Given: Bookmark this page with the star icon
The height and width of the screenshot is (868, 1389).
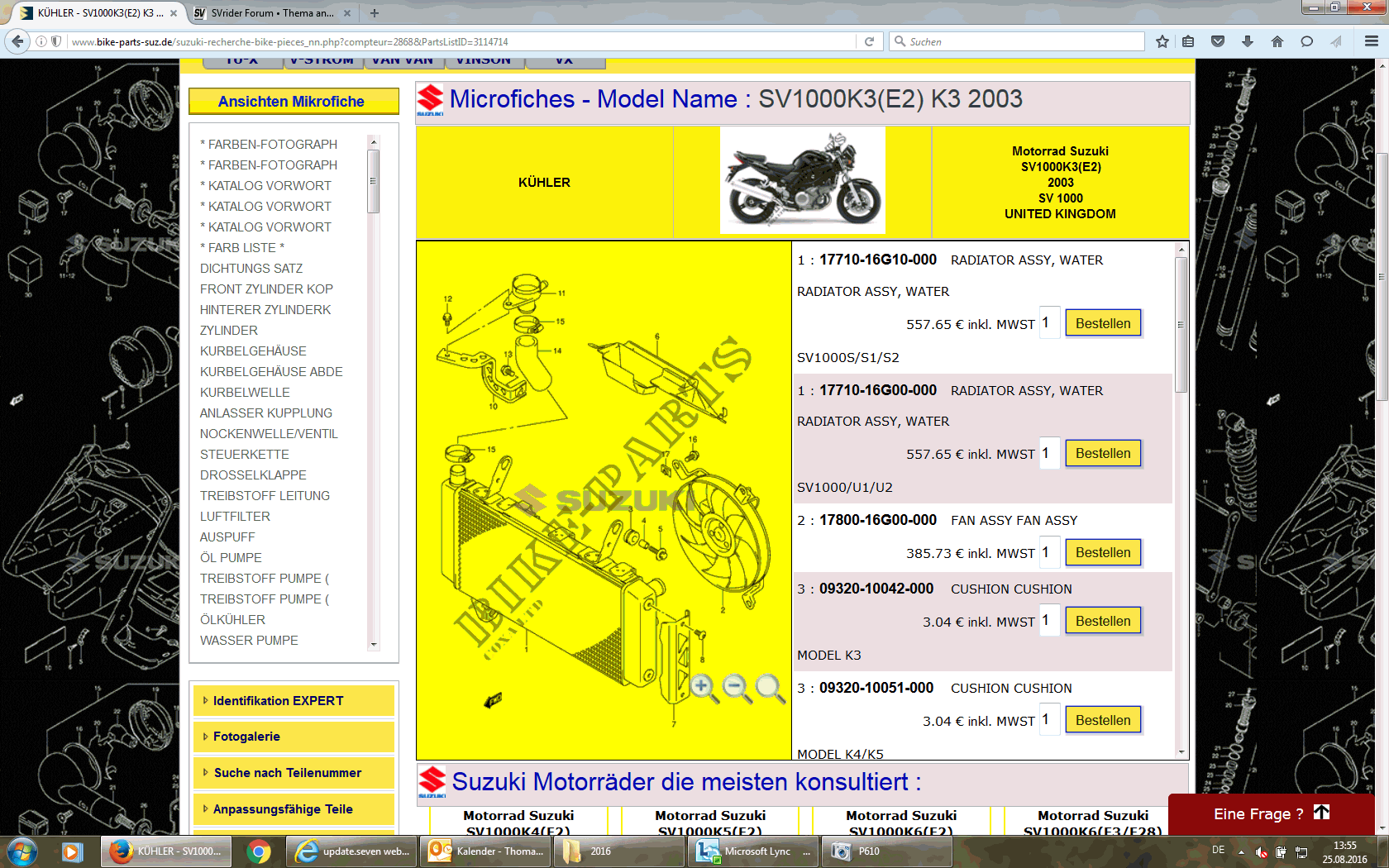Looking at the screenshot, I should [1162, 41].
